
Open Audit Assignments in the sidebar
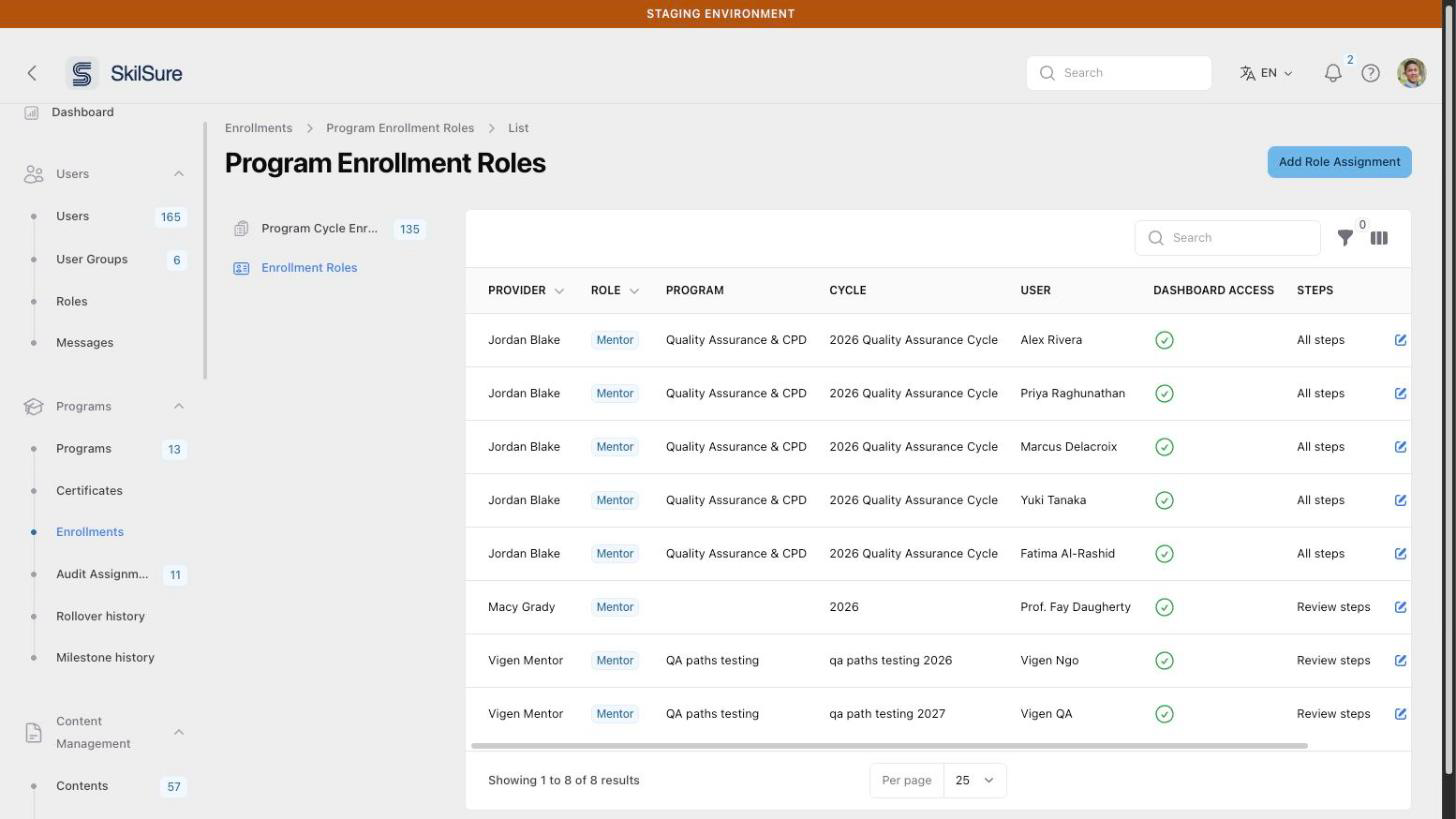[102, 574]
